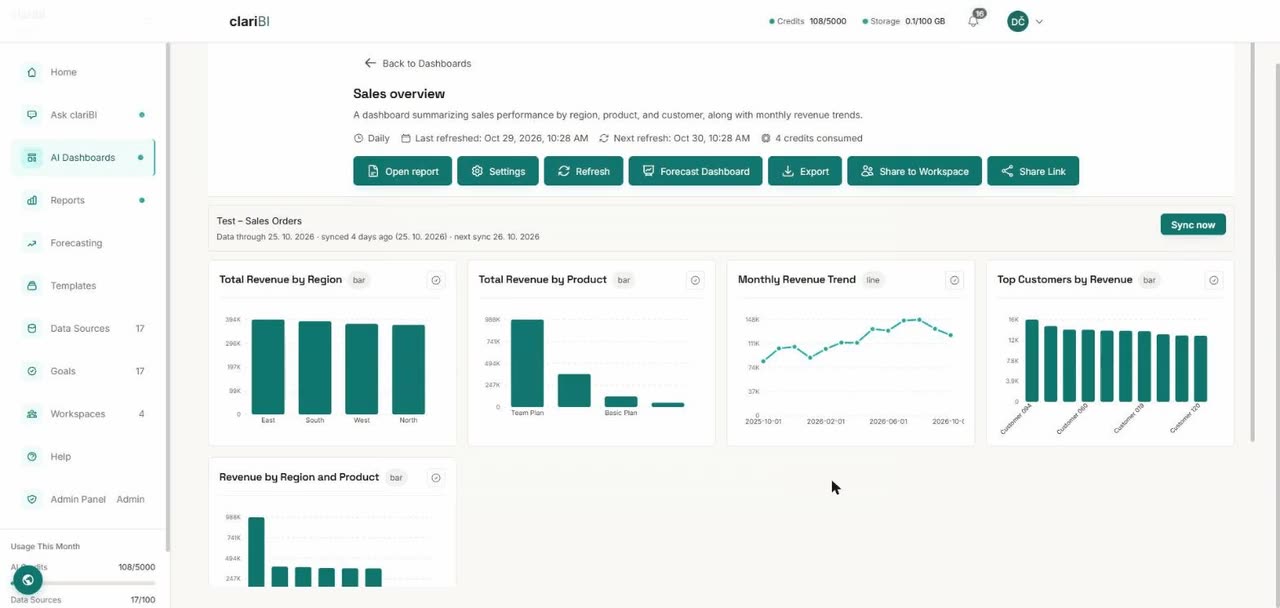Image resolution: width=1280 pixels, height=608 pixels.
Task: Click the Credits 108/5000 indicator
Action: tap(807, 21)
